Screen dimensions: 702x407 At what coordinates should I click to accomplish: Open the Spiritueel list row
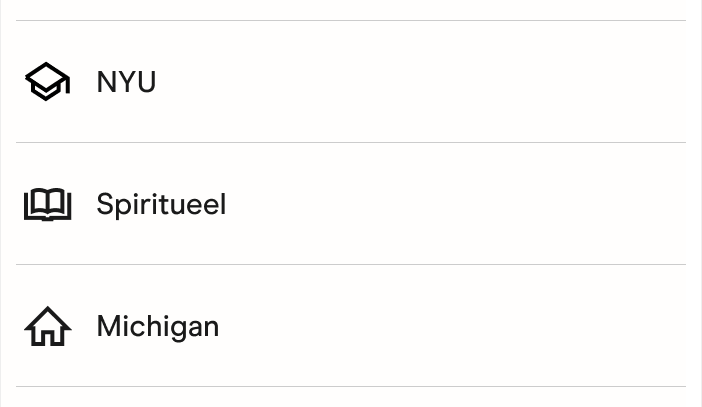[350, 204]
